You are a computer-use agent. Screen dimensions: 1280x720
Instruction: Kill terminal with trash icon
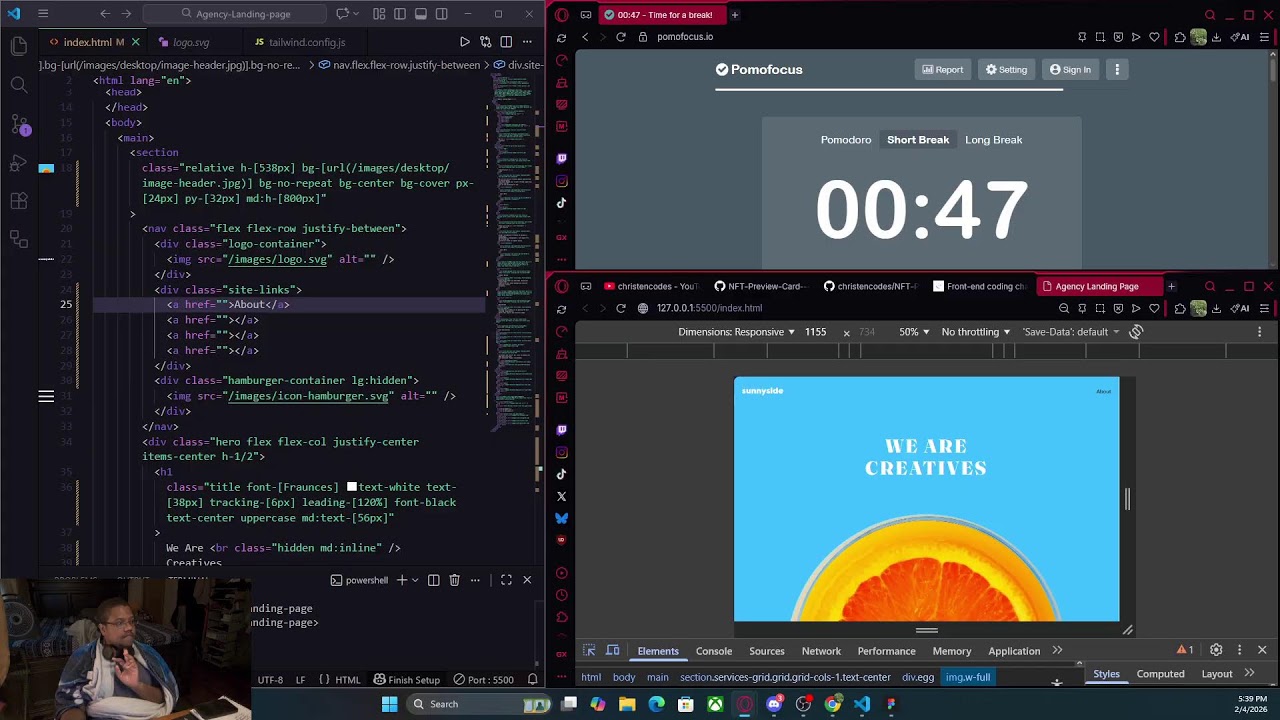(x=454, y=580)
